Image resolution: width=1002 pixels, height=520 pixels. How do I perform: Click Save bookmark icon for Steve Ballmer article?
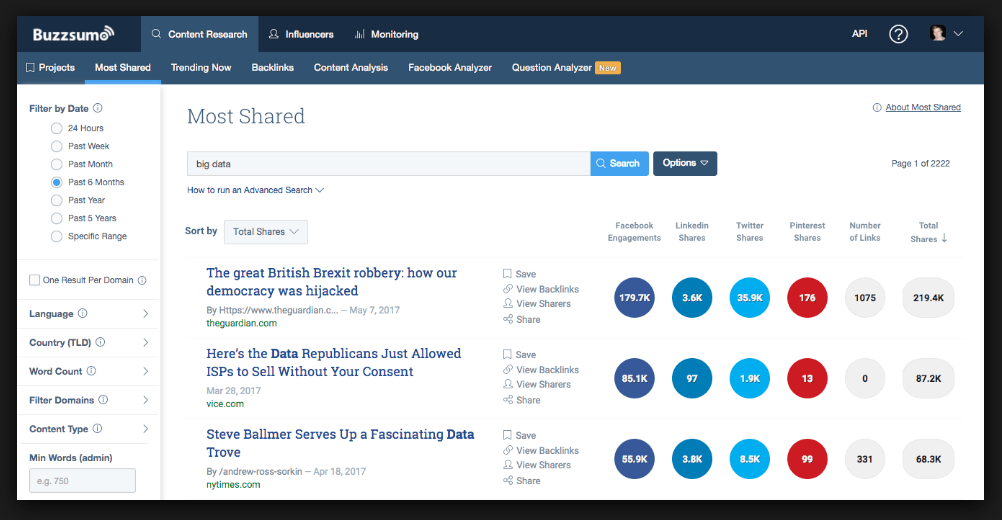click(x=507, y=435)
